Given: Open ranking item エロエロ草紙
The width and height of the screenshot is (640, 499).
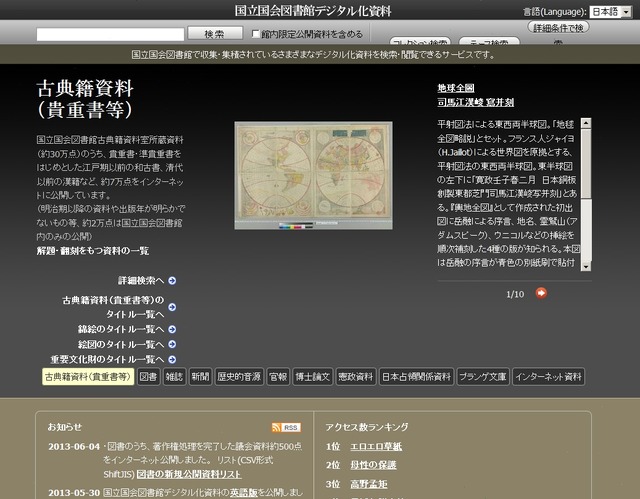Looking at the screenshot, I should point(376,447).
